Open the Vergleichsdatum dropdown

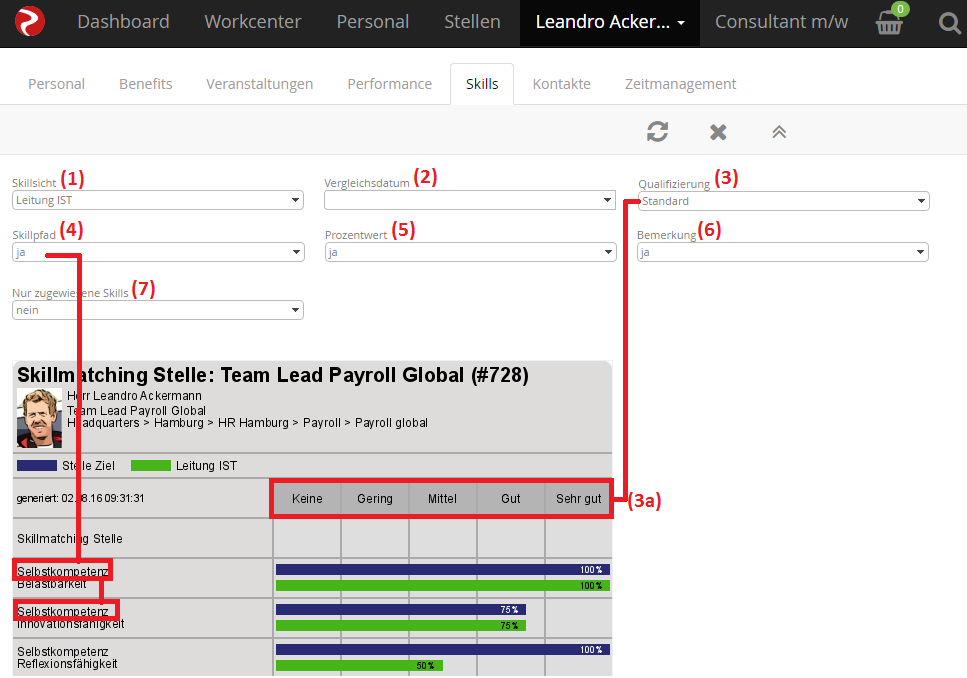tap(470, 200)
